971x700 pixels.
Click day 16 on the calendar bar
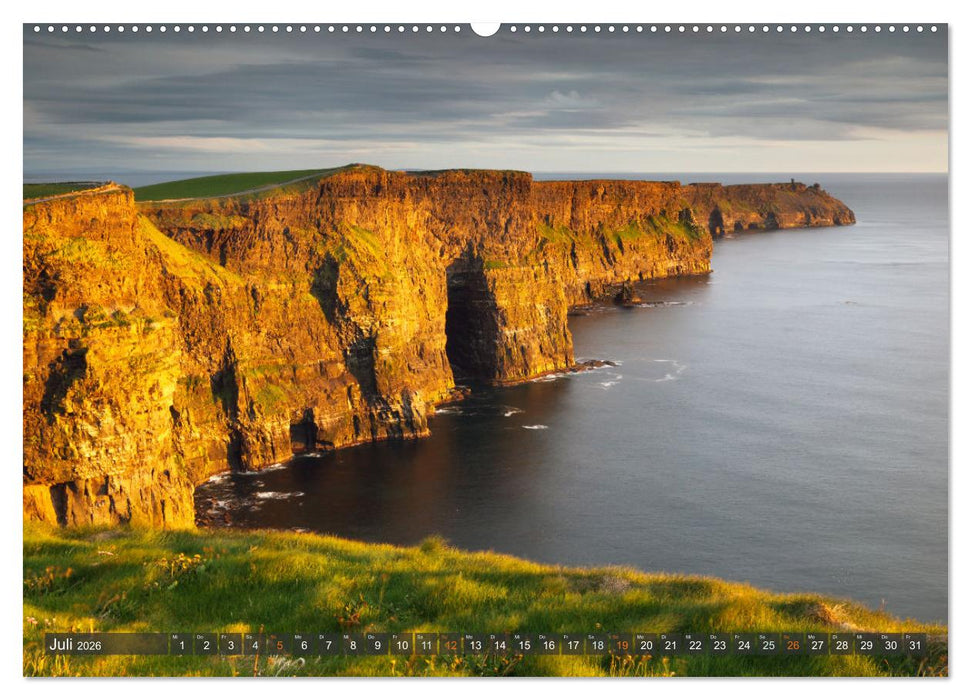[x=548, y=645]
